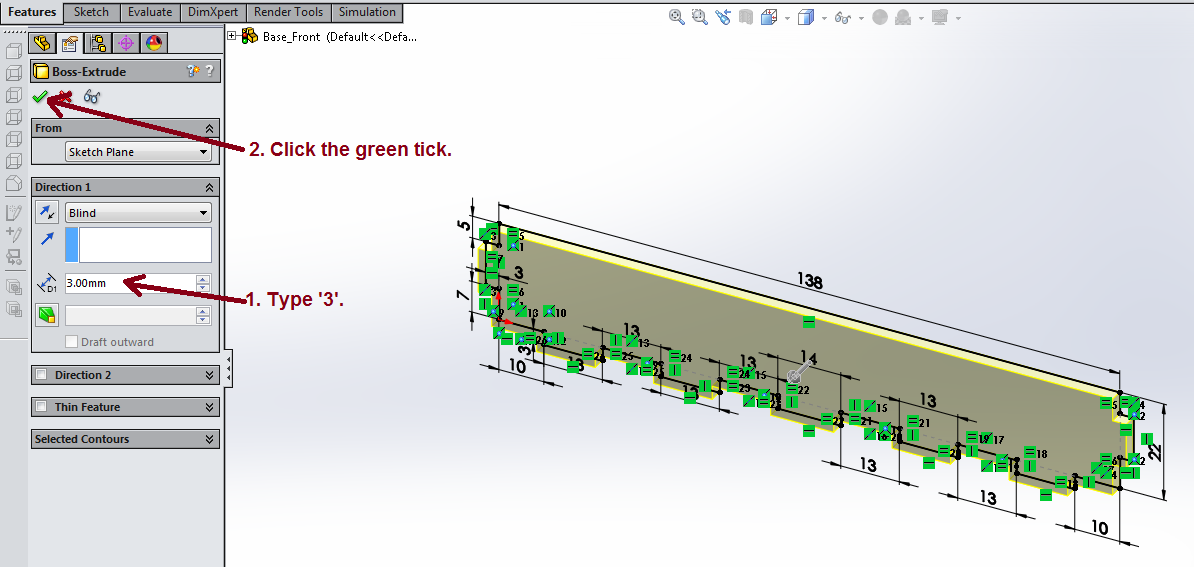Expand the Base_Front feature tree node
The height and width of the screenshot is (567, 1194).
[x=232, y=36]
